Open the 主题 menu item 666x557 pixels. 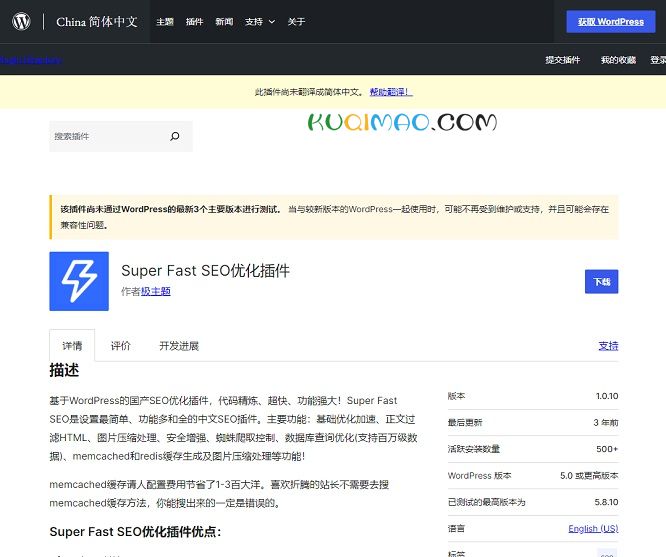click(x=165, y=22)
